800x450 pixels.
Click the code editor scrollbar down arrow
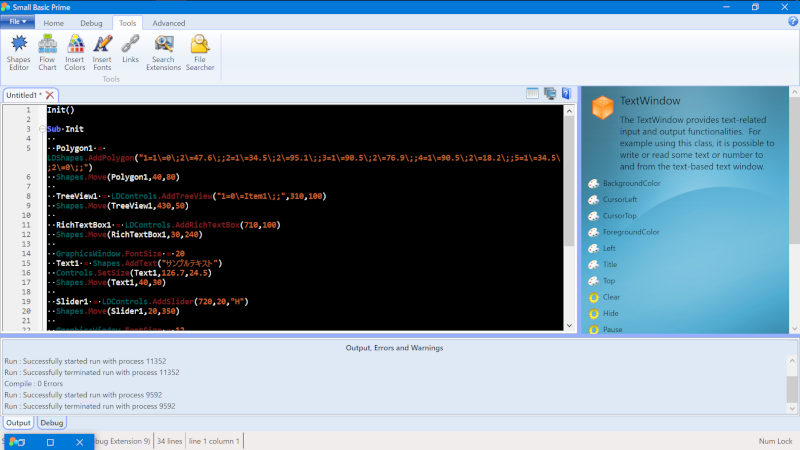pyautogui.click(x=569, y=326)
